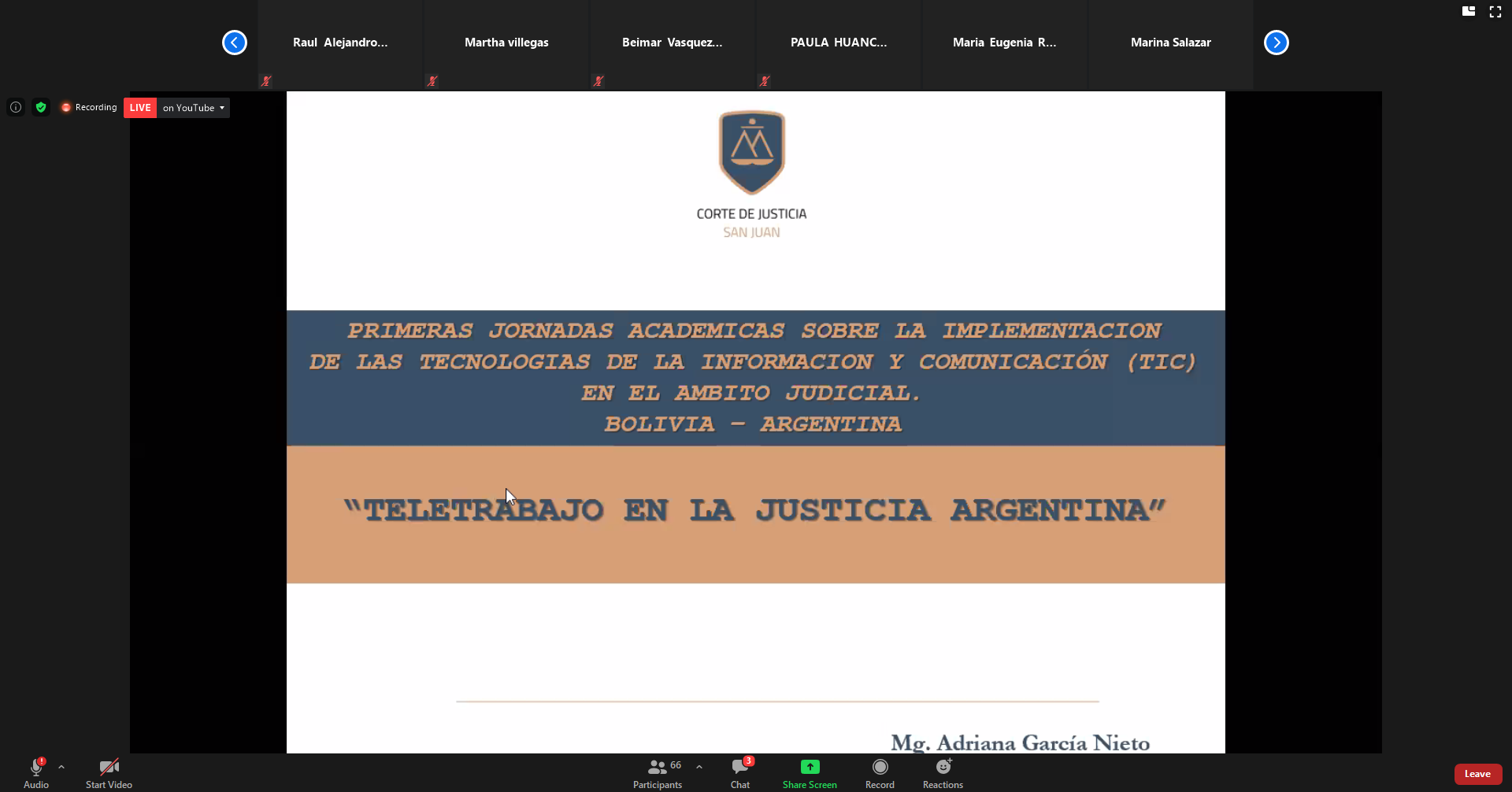Click the green encryption shield icon
The width and height of the screenshot is (1512, 792).
(41, 107)
